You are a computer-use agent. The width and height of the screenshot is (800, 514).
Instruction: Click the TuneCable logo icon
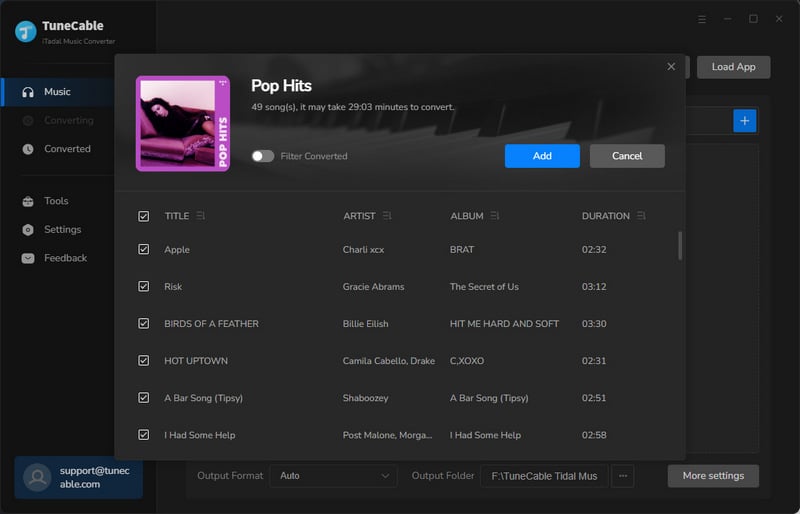(26, 31)
